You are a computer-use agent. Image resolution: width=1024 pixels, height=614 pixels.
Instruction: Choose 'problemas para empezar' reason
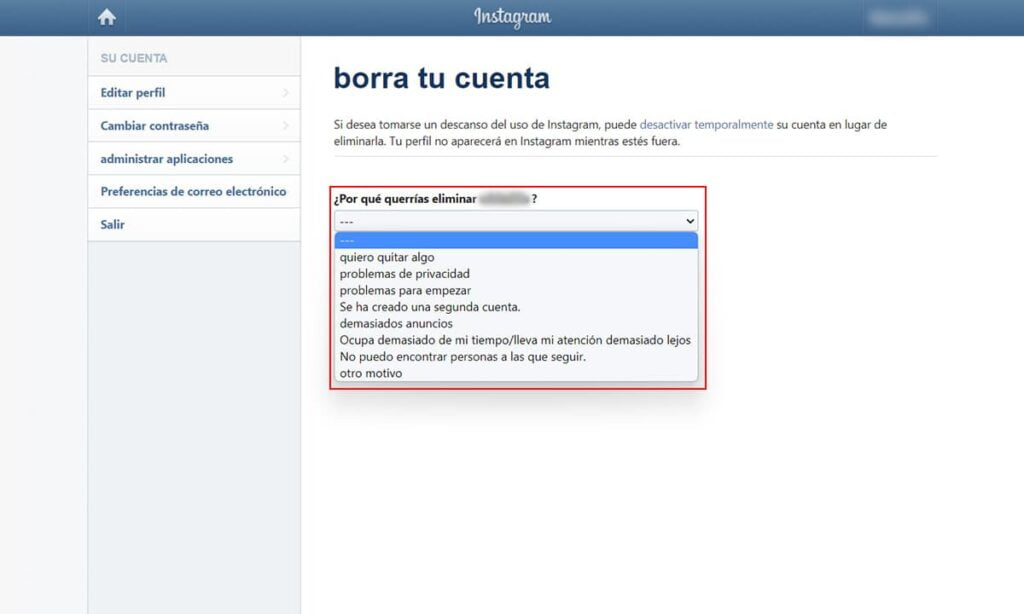[x=516, y=291]
